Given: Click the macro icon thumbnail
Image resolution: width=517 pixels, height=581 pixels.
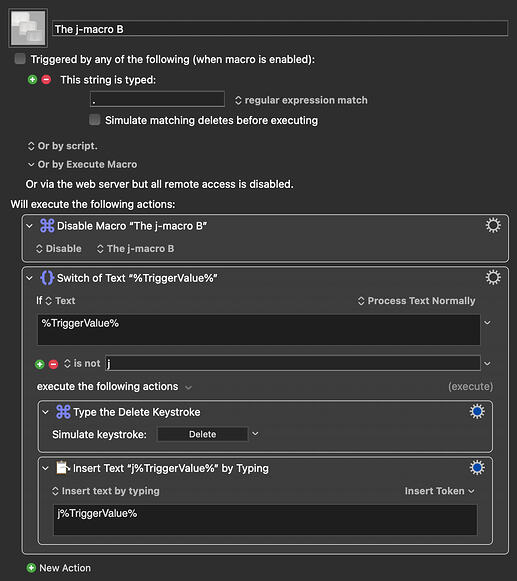Looking at the screenshot, I should pos(28,28).
